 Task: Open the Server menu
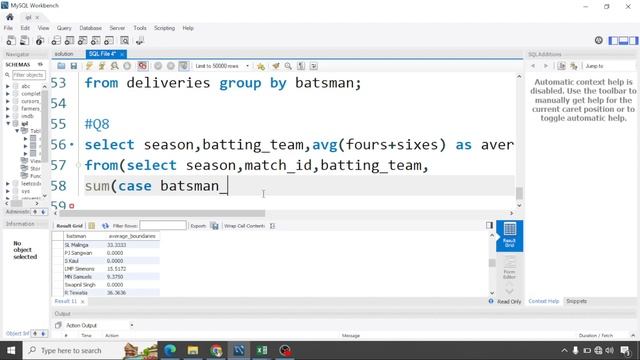tap(117, 28)
